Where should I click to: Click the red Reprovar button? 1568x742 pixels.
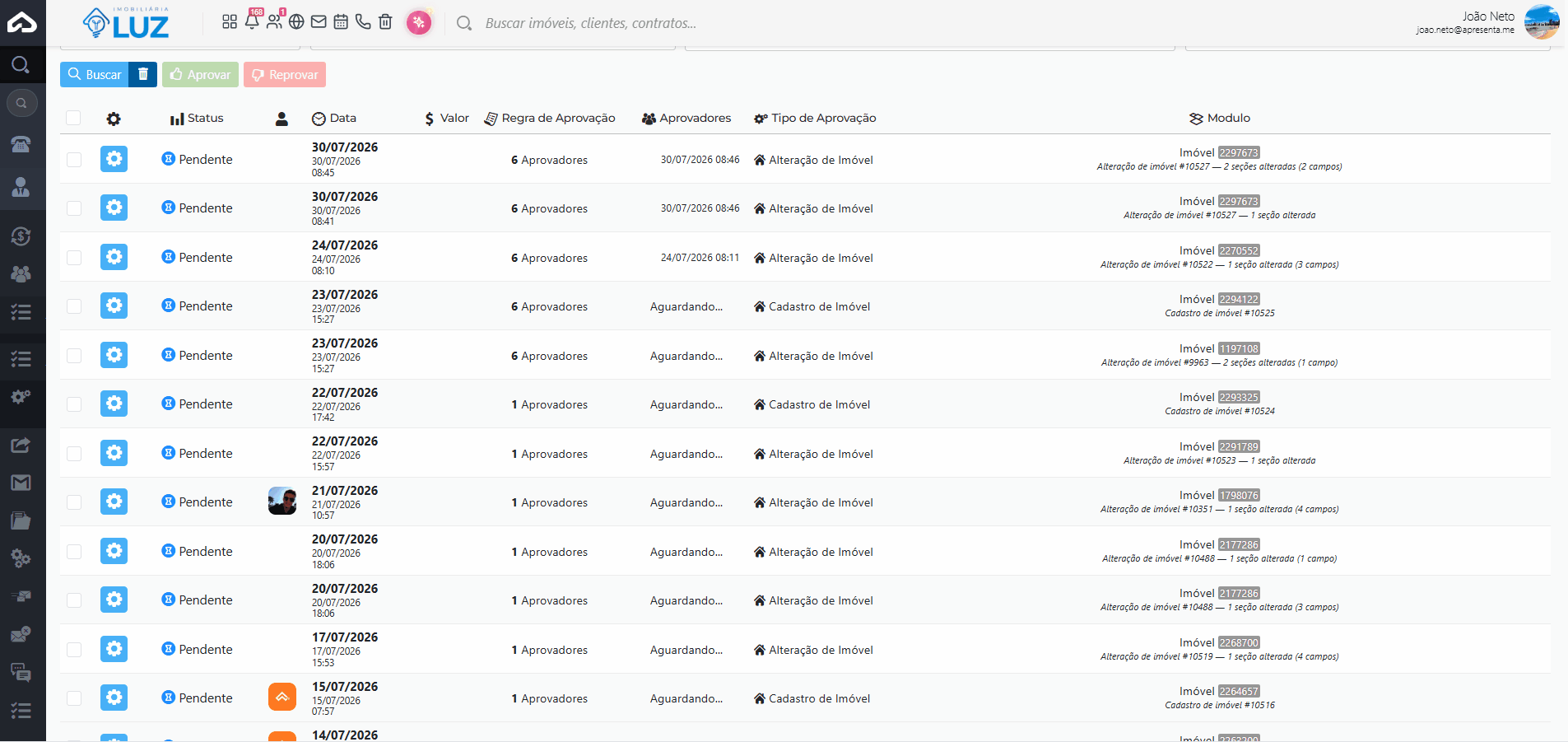pyautogui.click(x=285, y=74)
